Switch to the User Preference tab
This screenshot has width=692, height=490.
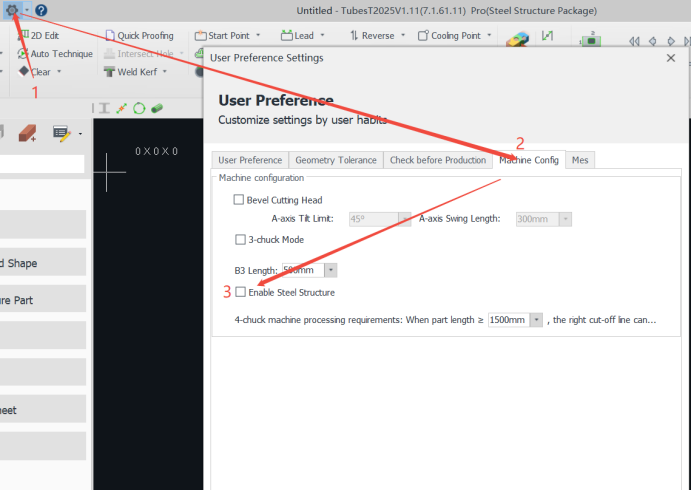pyautogui.click(x=250, y=160)
